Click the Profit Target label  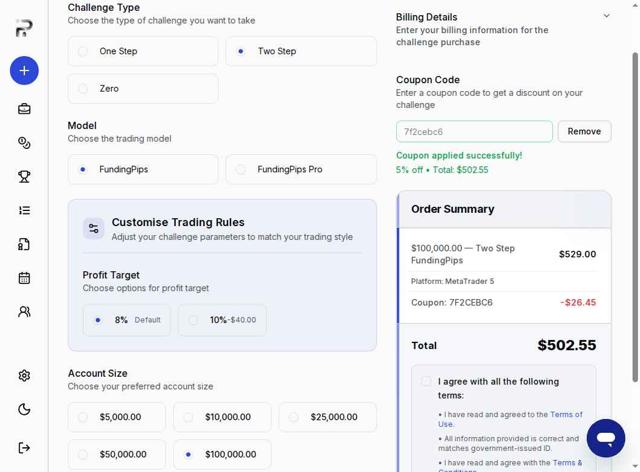111,275
